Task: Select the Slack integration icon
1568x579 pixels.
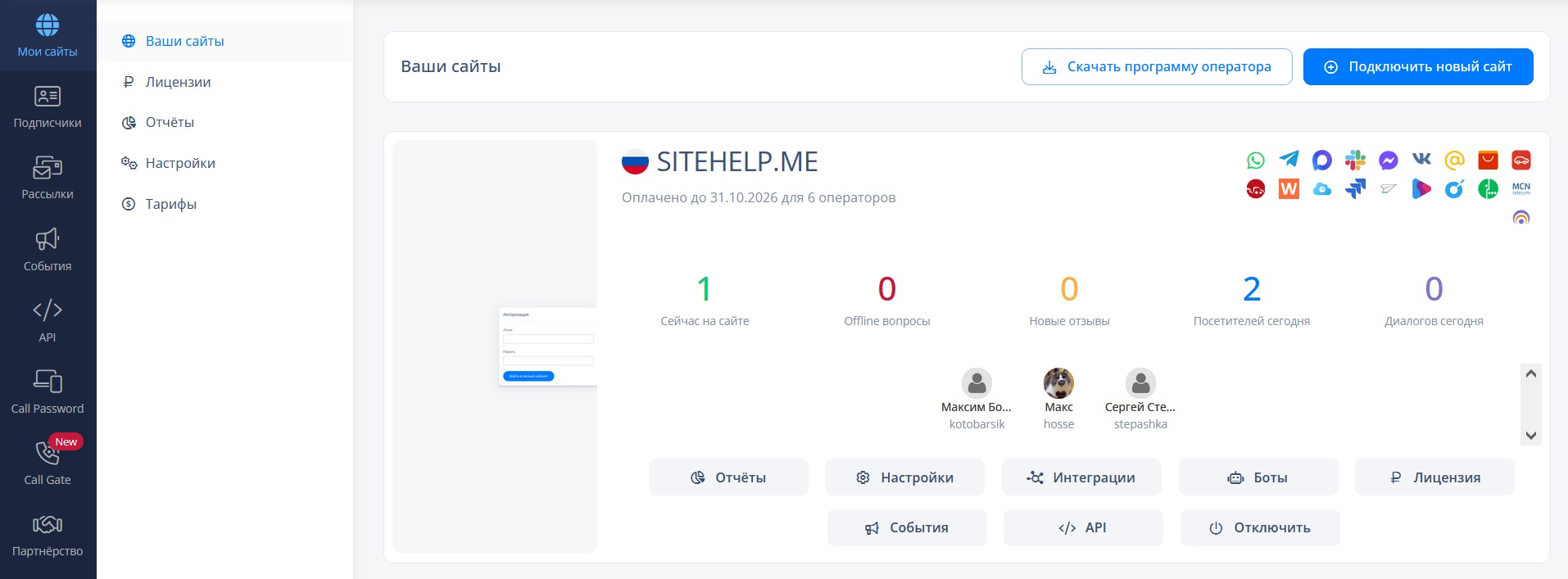Action: [x=1355, y=160]
